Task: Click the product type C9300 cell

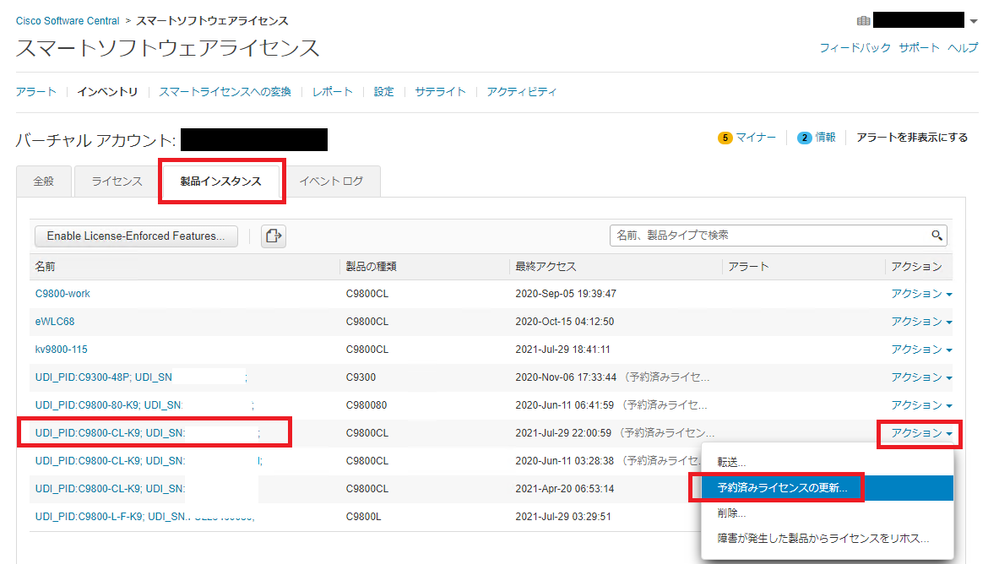Action: (361, 377)
